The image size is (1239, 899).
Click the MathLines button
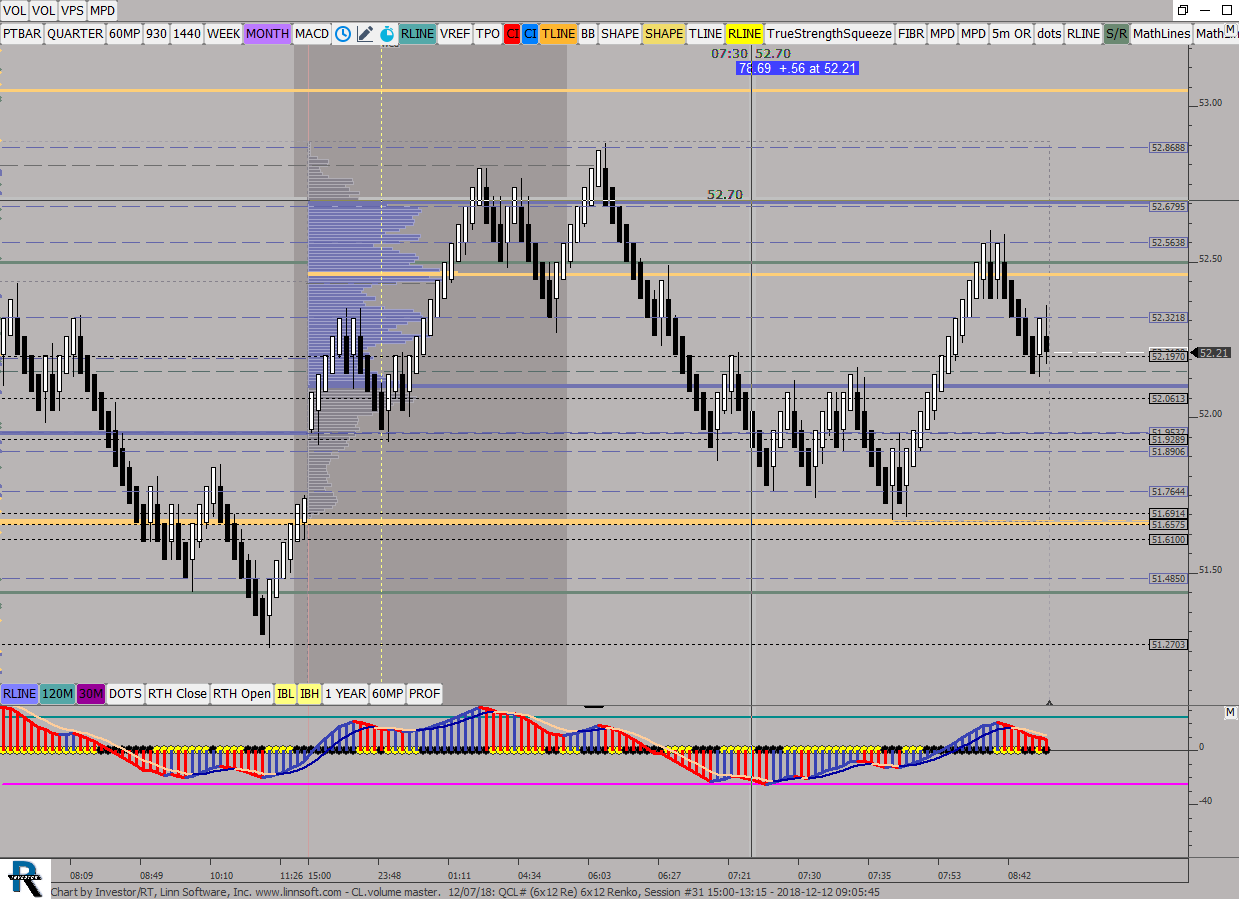1162,34
